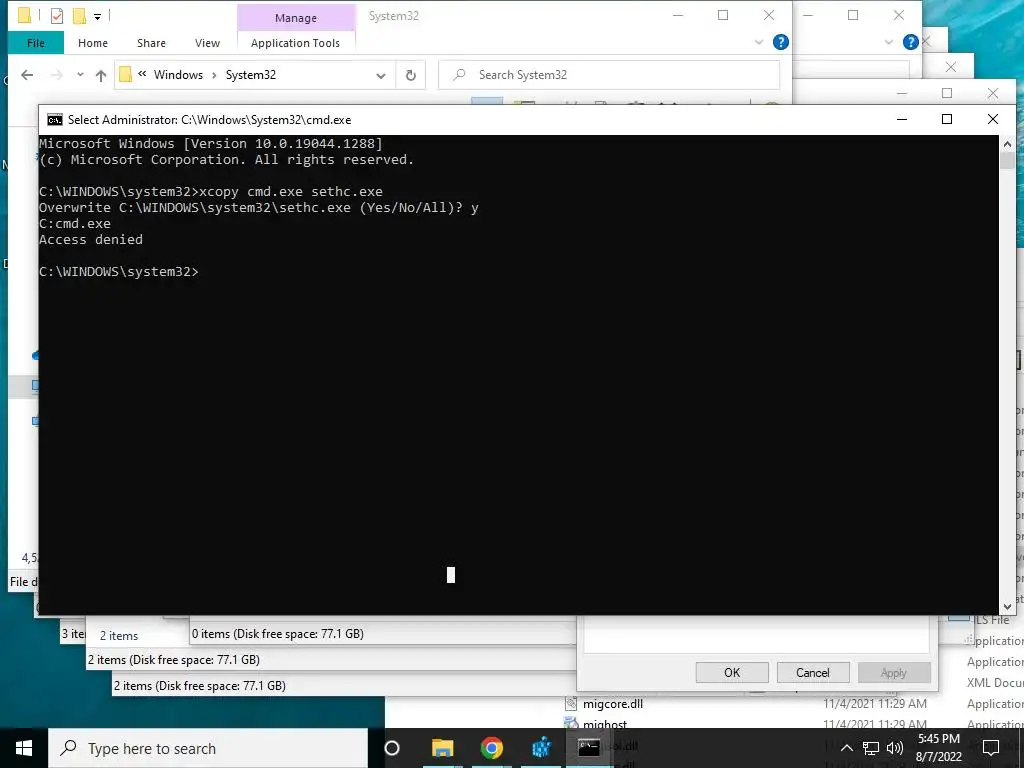Go up one folder level
The image size is (1024, 768).
coord(101,75)
